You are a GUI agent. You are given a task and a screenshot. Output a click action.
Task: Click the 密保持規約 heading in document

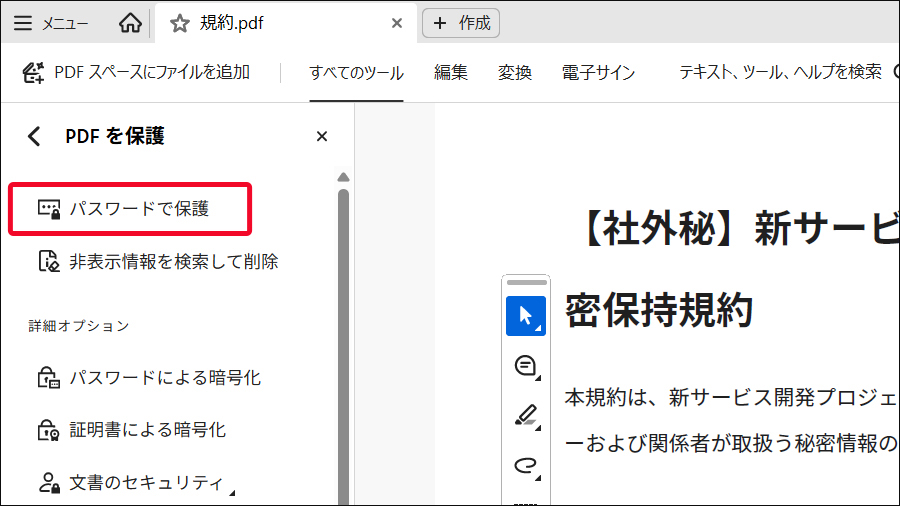click(658, 310)
